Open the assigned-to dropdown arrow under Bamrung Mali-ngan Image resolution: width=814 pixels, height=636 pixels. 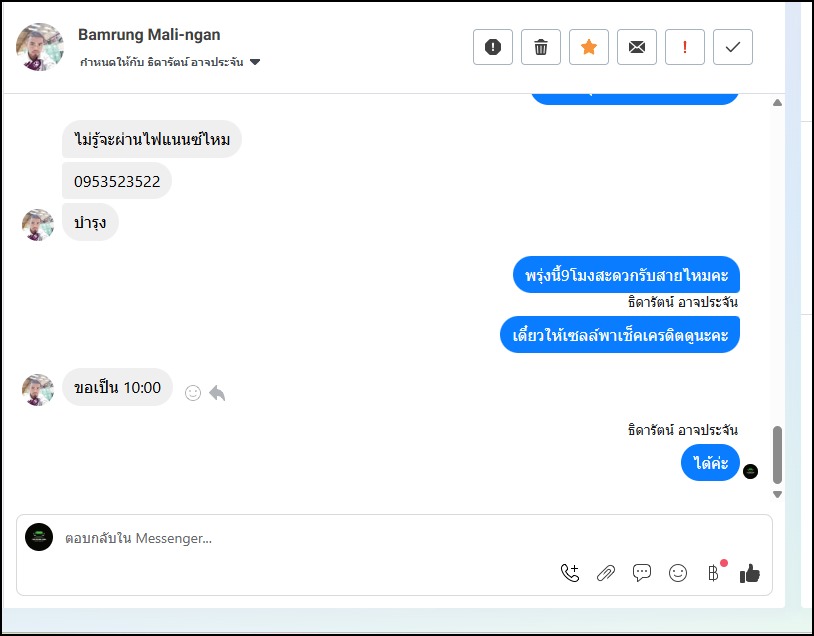point(255,62)
